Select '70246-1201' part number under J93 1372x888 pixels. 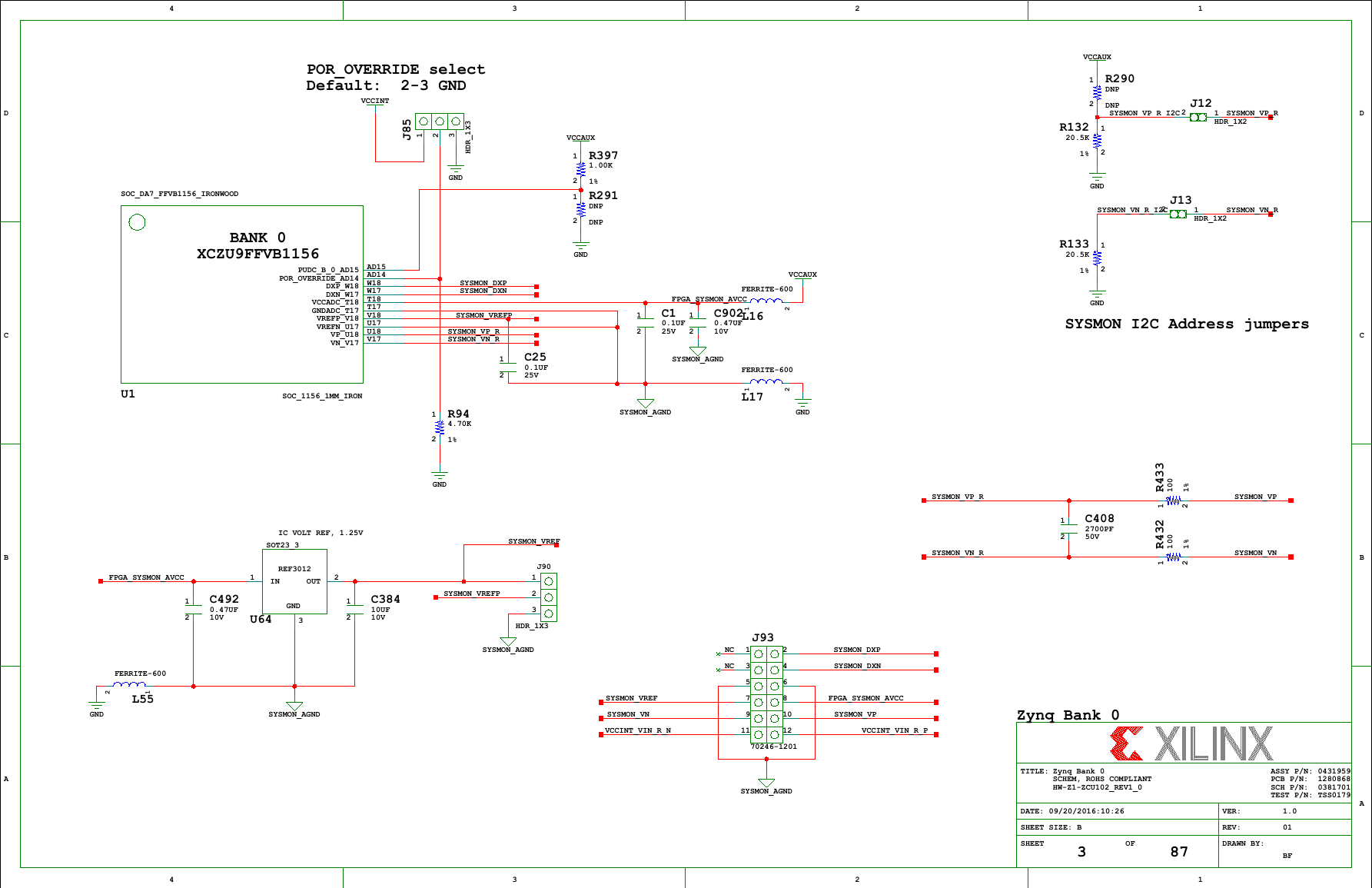[x=774, y=747]
